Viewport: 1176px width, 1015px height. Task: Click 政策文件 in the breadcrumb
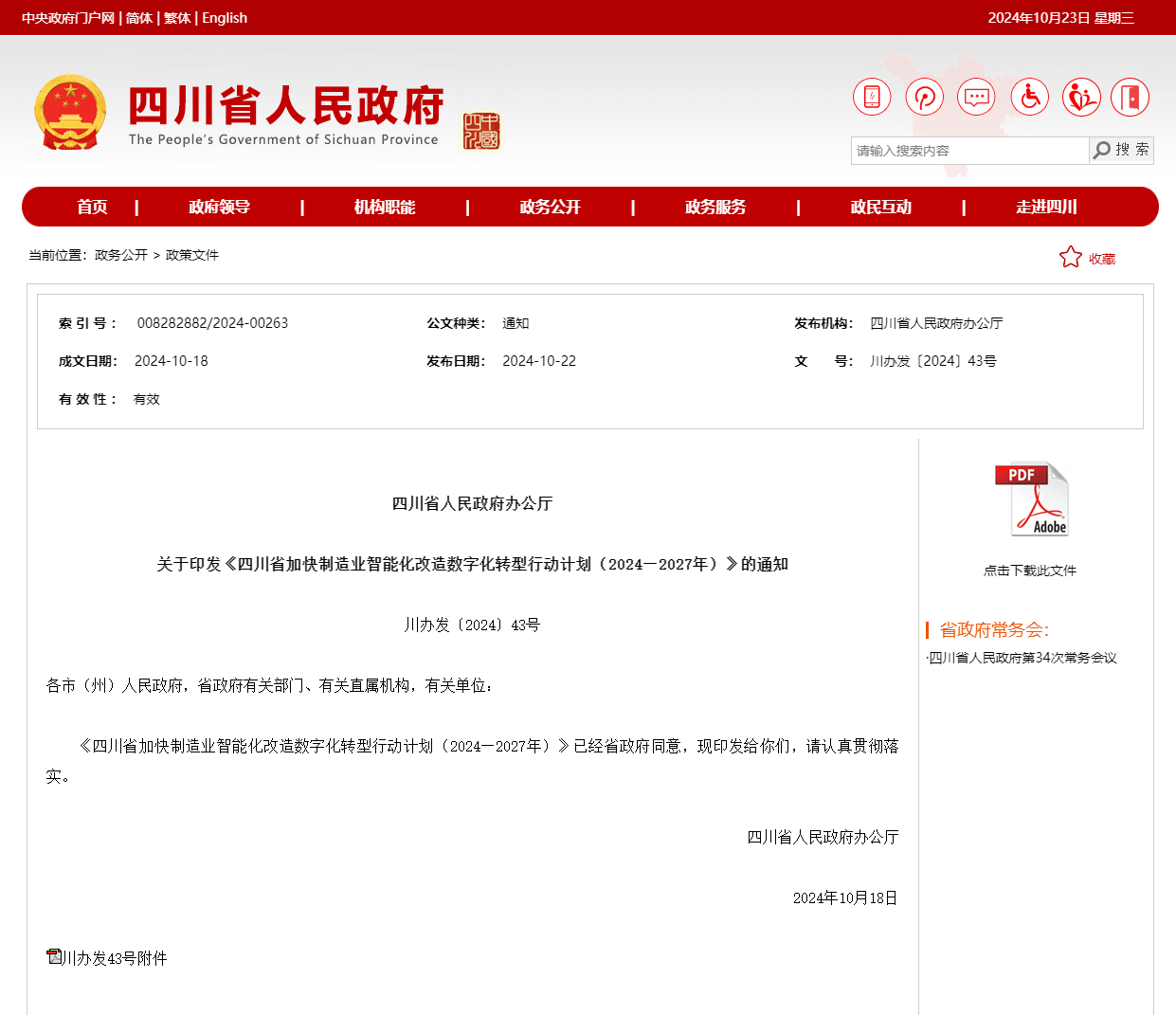[192, 255]
